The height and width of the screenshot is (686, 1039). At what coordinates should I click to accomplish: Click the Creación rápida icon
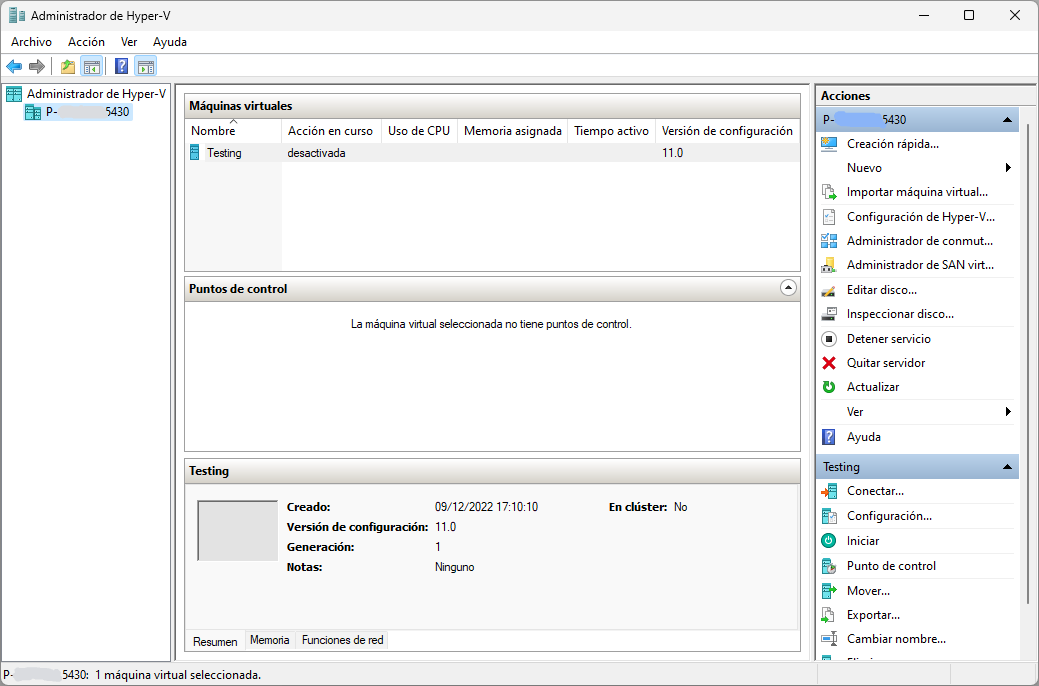pyautogui.click(x=828, y=144)
